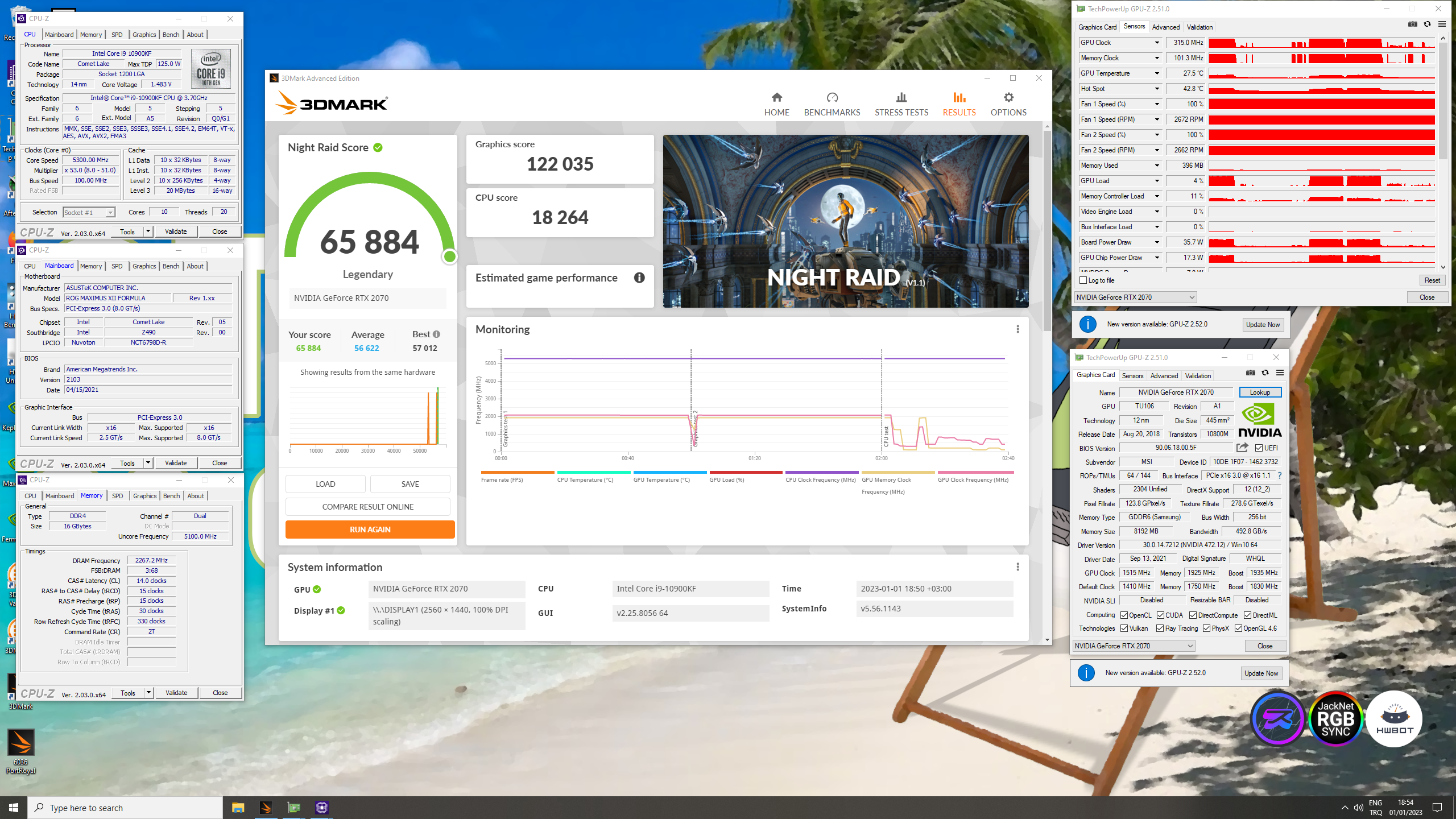Click info icon beside Estimated game performance

(x=639, y=278)
